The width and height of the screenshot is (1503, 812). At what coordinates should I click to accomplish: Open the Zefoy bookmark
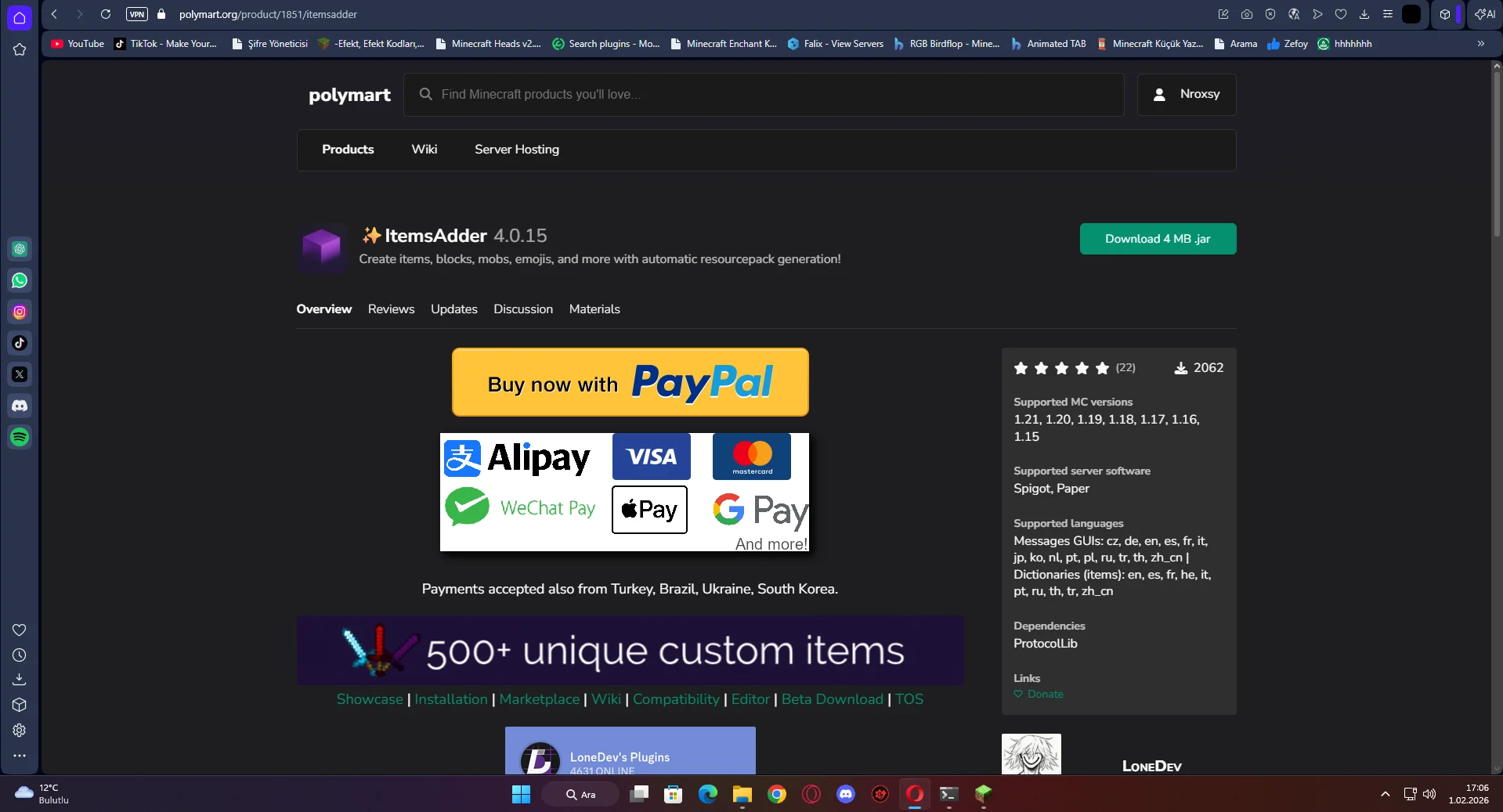[1288, 44]
